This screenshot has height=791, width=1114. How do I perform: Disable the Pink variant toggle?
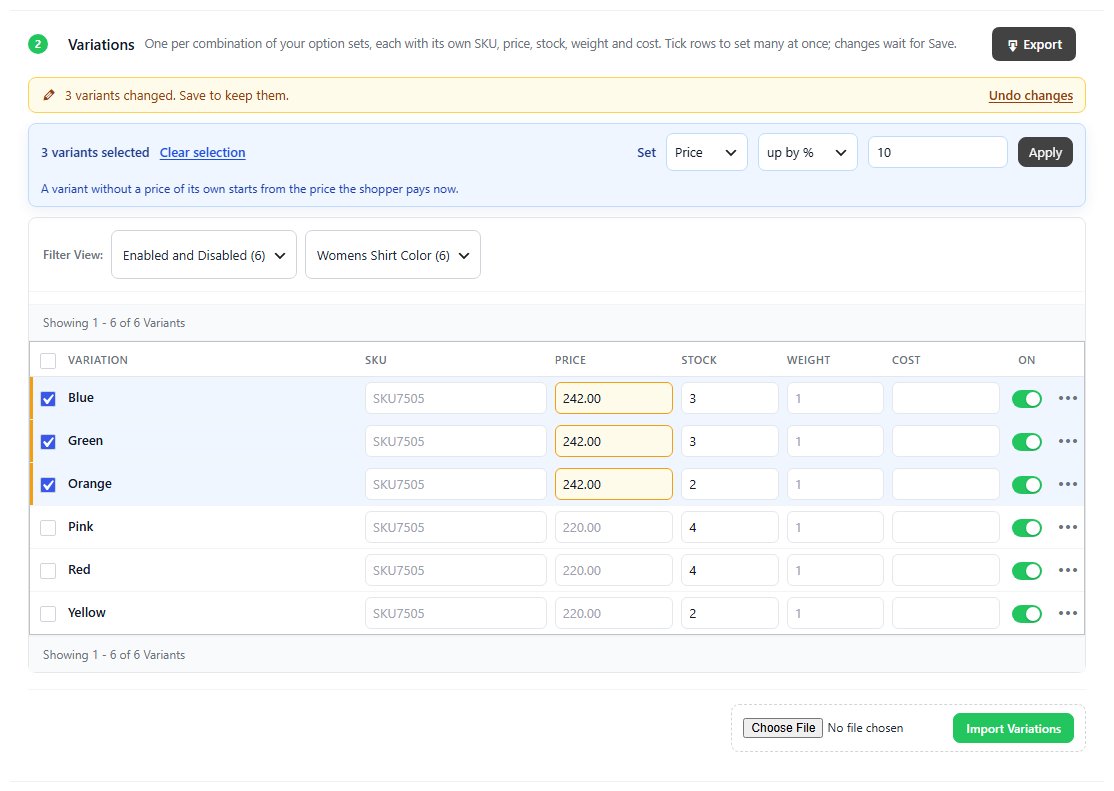pyautogui.click(x=1027, y=528)
